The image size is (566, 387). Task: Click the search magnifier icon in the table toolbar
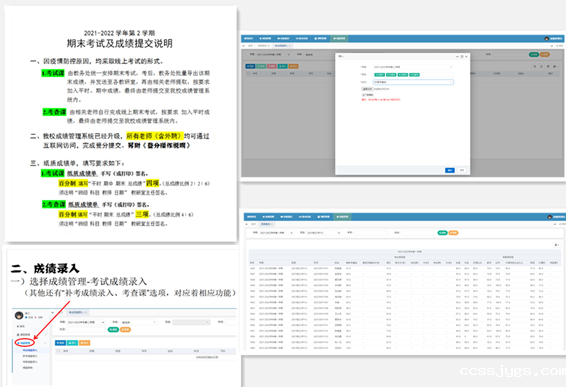click(x=535, y=66)
